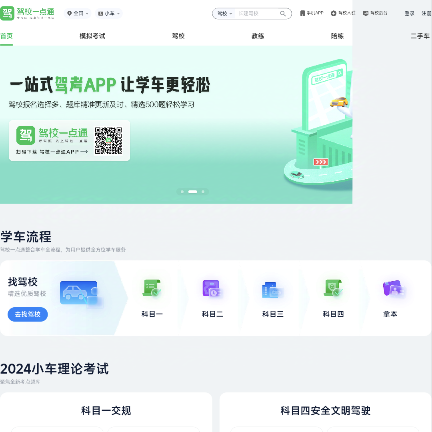Image resolution: width=432 pixels, height=432 pixels.
Task: Click the green 科目四 shield icon
Action: 333,288
